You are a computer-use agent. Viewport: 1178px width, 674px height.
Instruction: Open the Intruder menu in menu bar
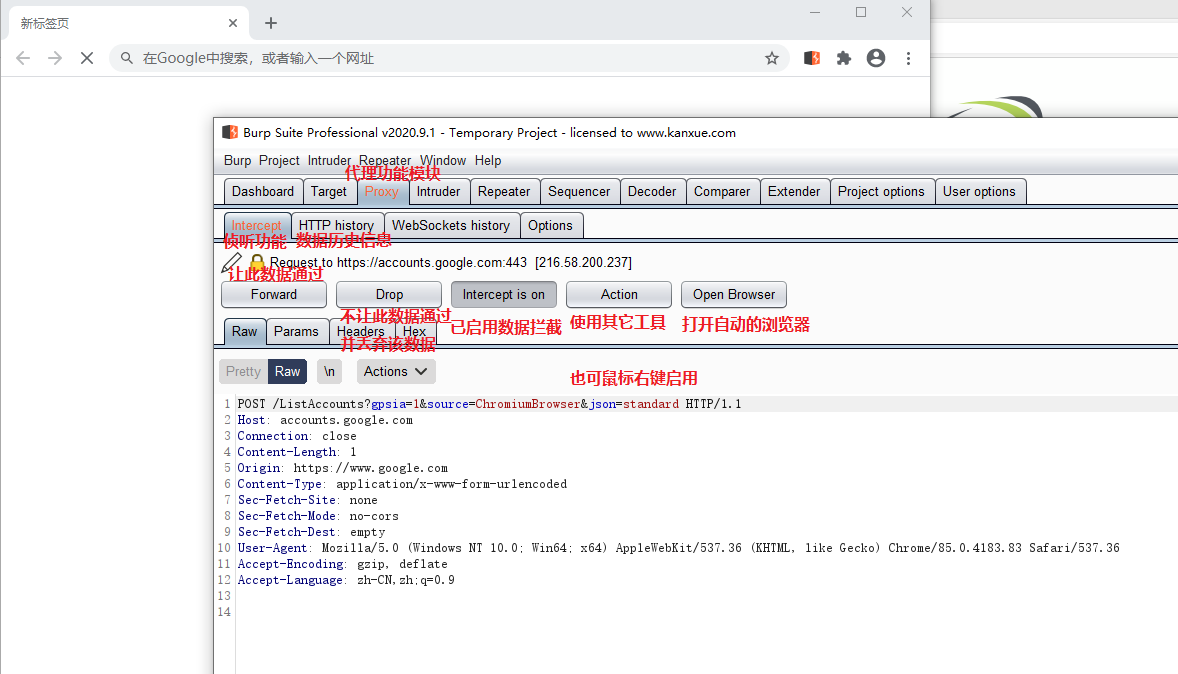coord(329,160)
